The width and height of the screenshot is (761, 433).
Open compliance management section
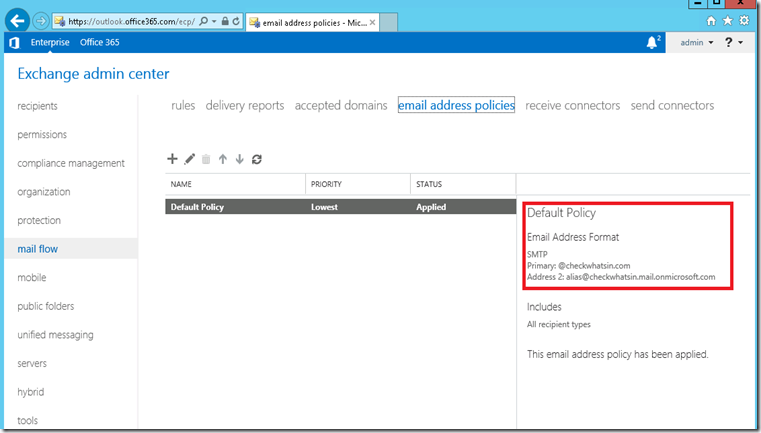tap(71, 163)
